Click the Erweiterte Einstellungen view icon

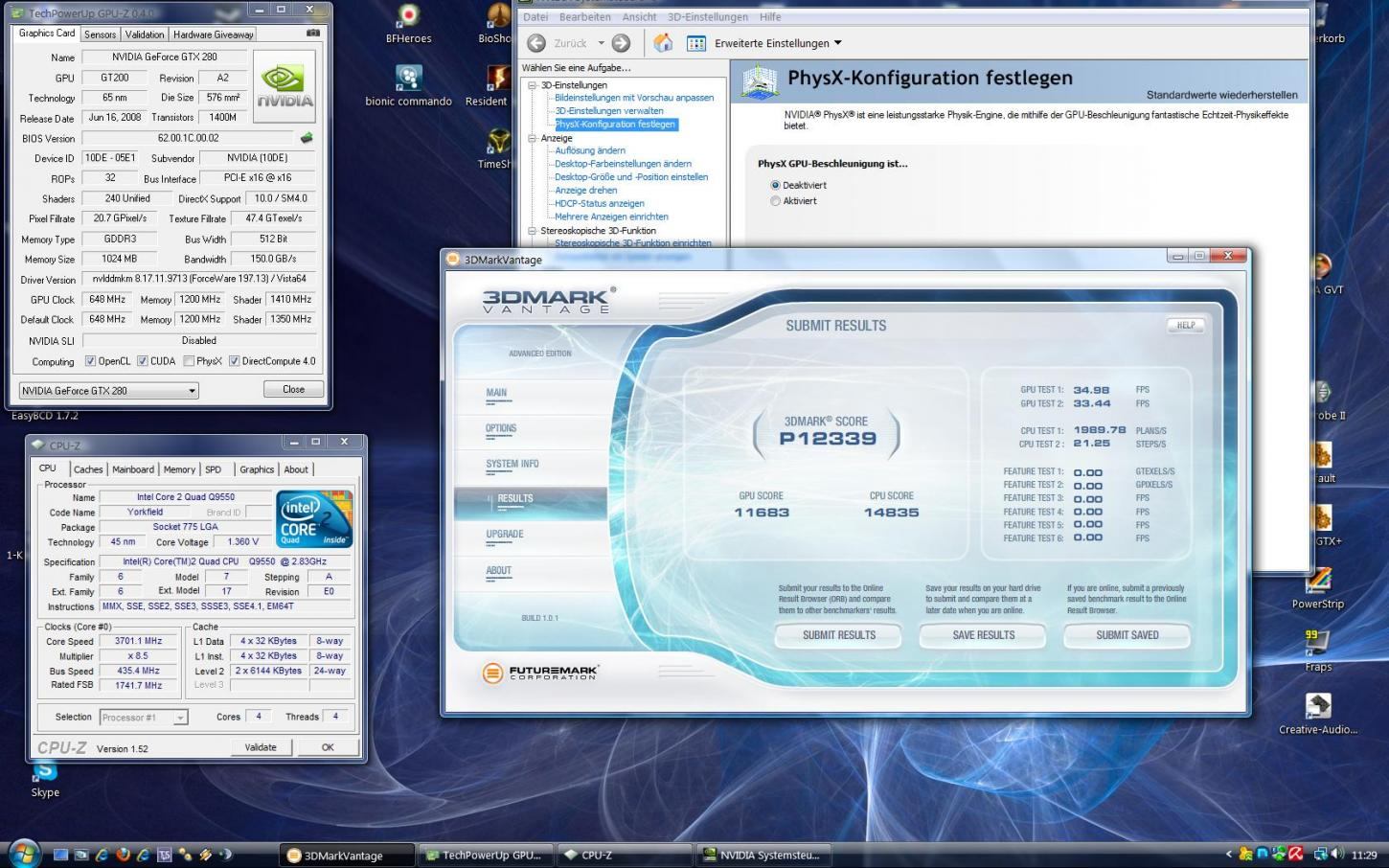click(x=696, y=43)
